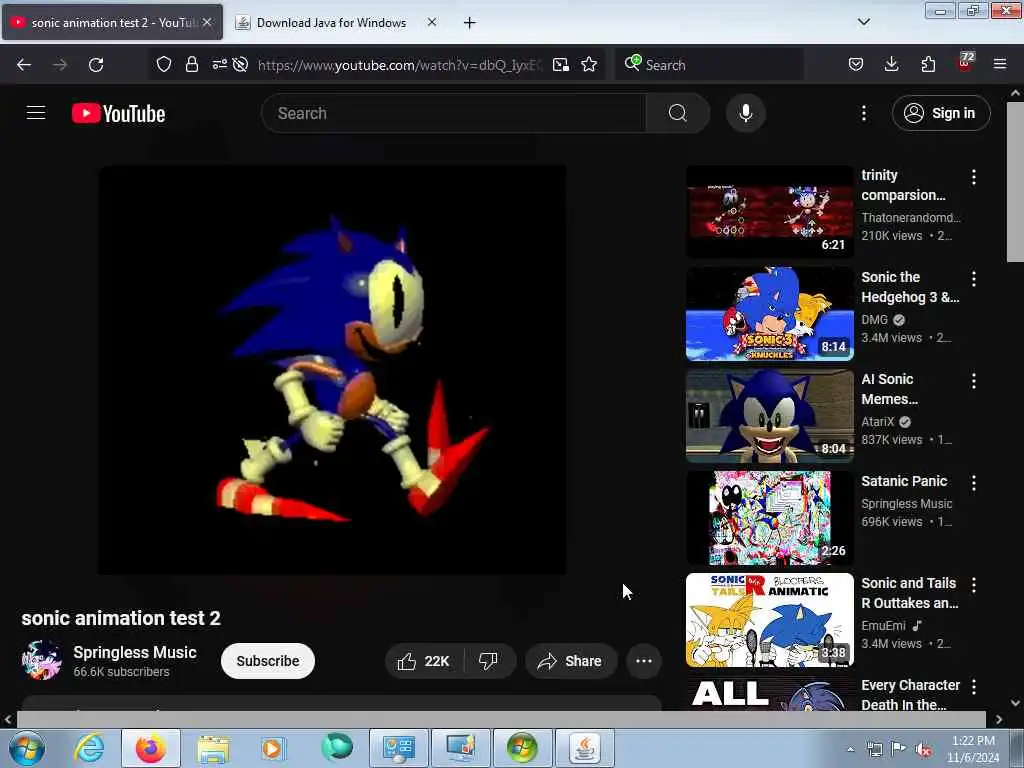This screenshot has width=1024, height=768.
Task: Focus the YouTube search input field
Action: pyautogui.click(x=454, y=113)
